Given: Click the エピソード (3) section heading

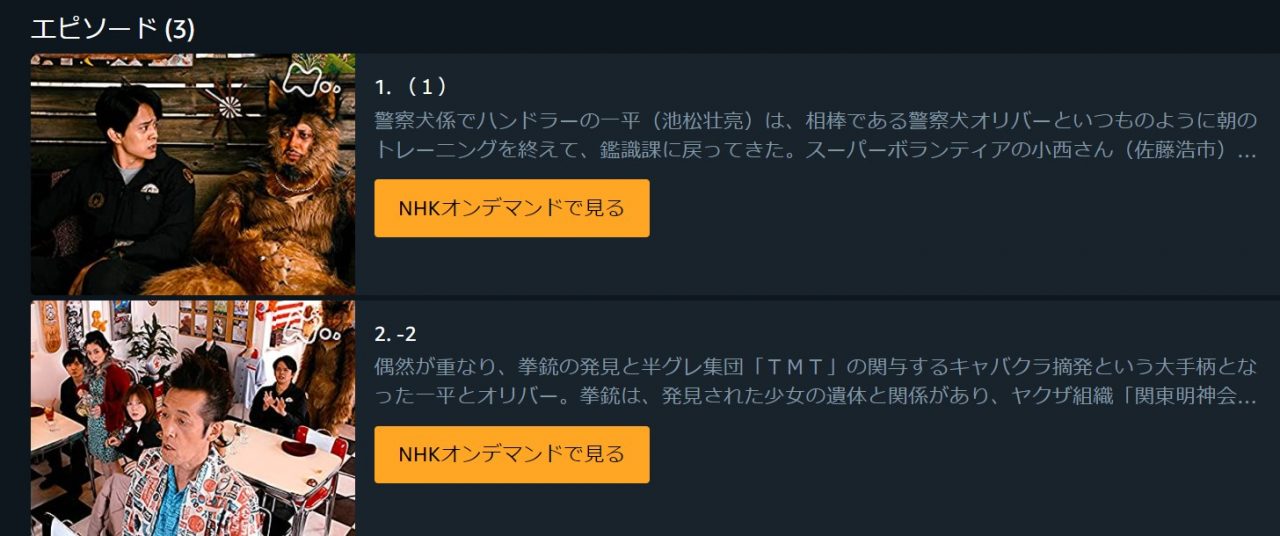Looking at the screenshot, I should point(113,28).
